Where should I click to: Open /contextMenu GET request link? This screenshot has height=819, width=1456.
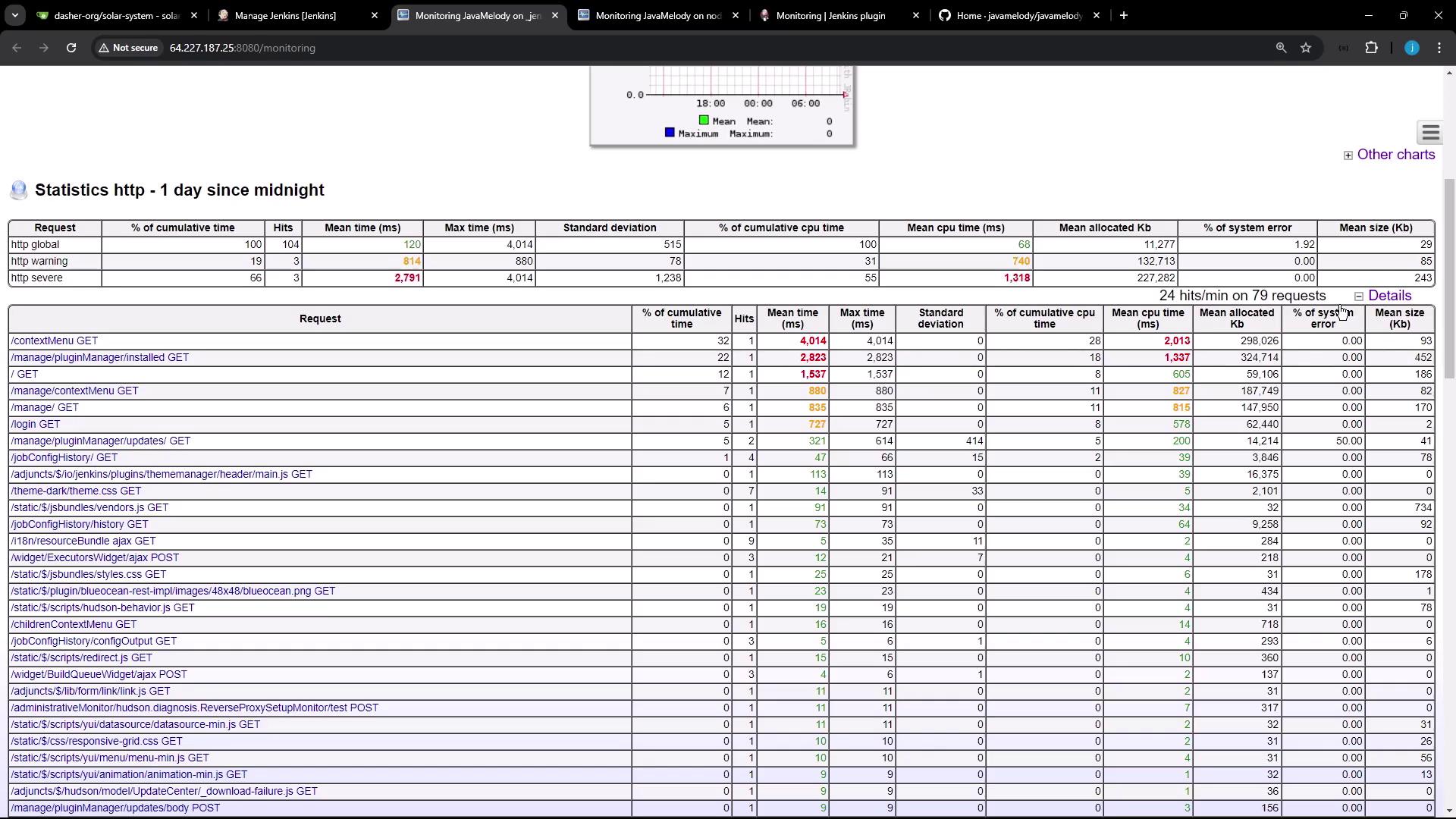point(55,341)
